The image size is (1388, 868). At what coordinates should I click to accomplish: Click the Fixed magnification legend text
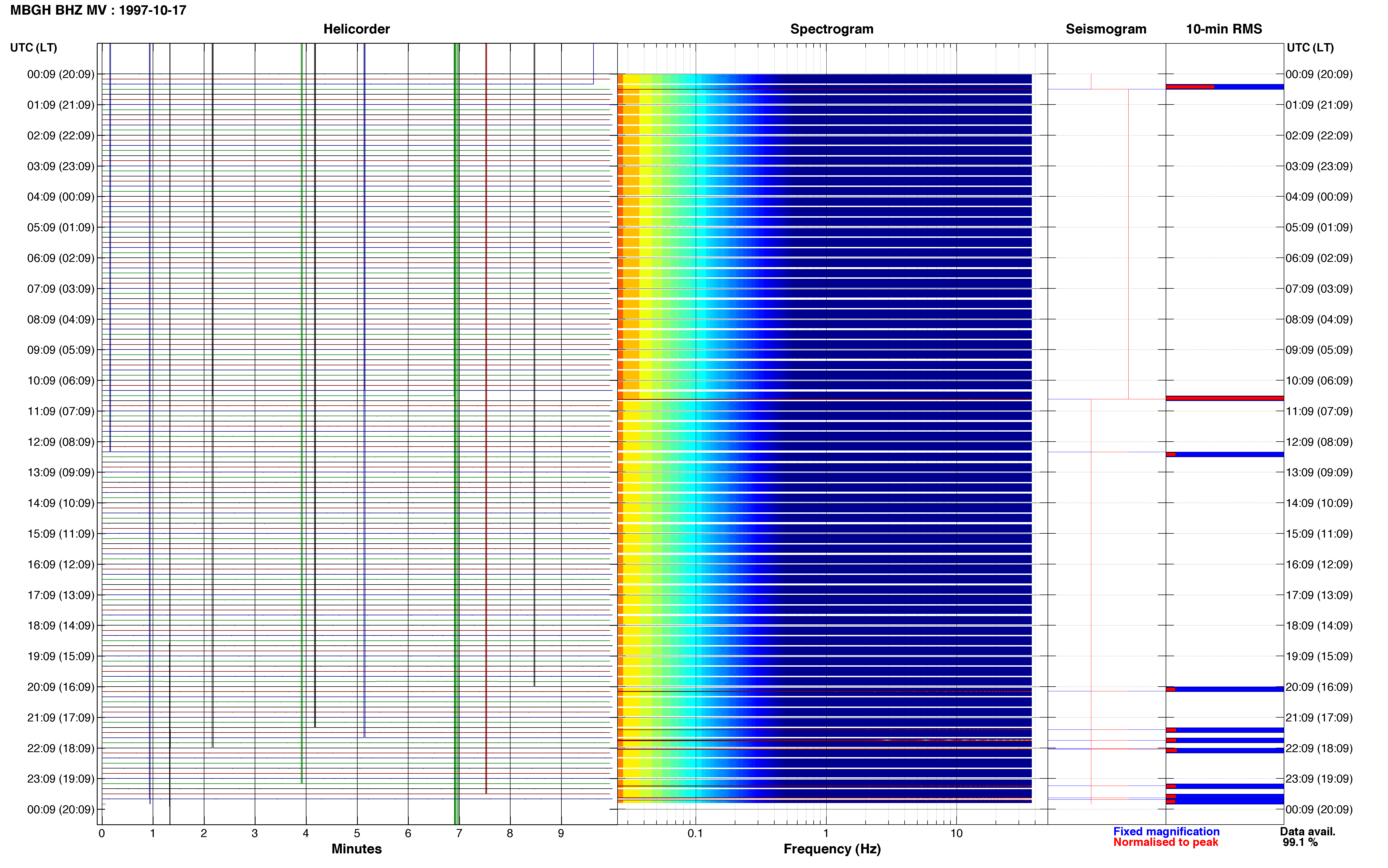coord(1166,831)
